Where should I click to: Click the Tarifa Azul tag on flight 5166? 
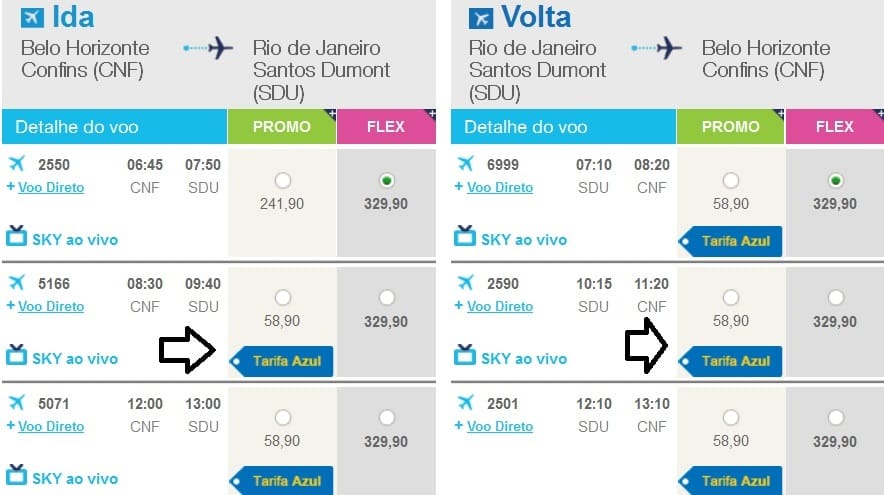coord(286,361)
